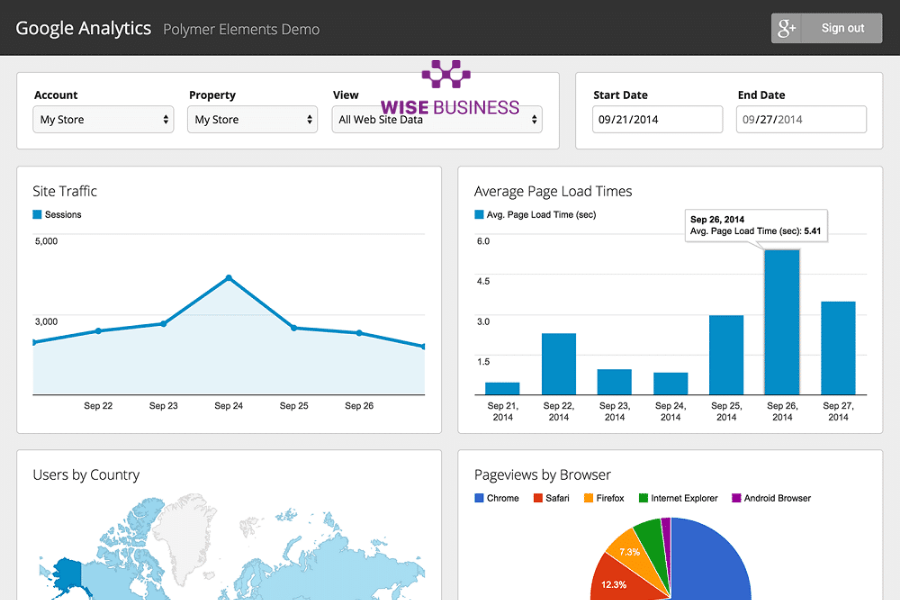Click the End Date label
This screenshot has height=600, width=900.
pos(761,95)
